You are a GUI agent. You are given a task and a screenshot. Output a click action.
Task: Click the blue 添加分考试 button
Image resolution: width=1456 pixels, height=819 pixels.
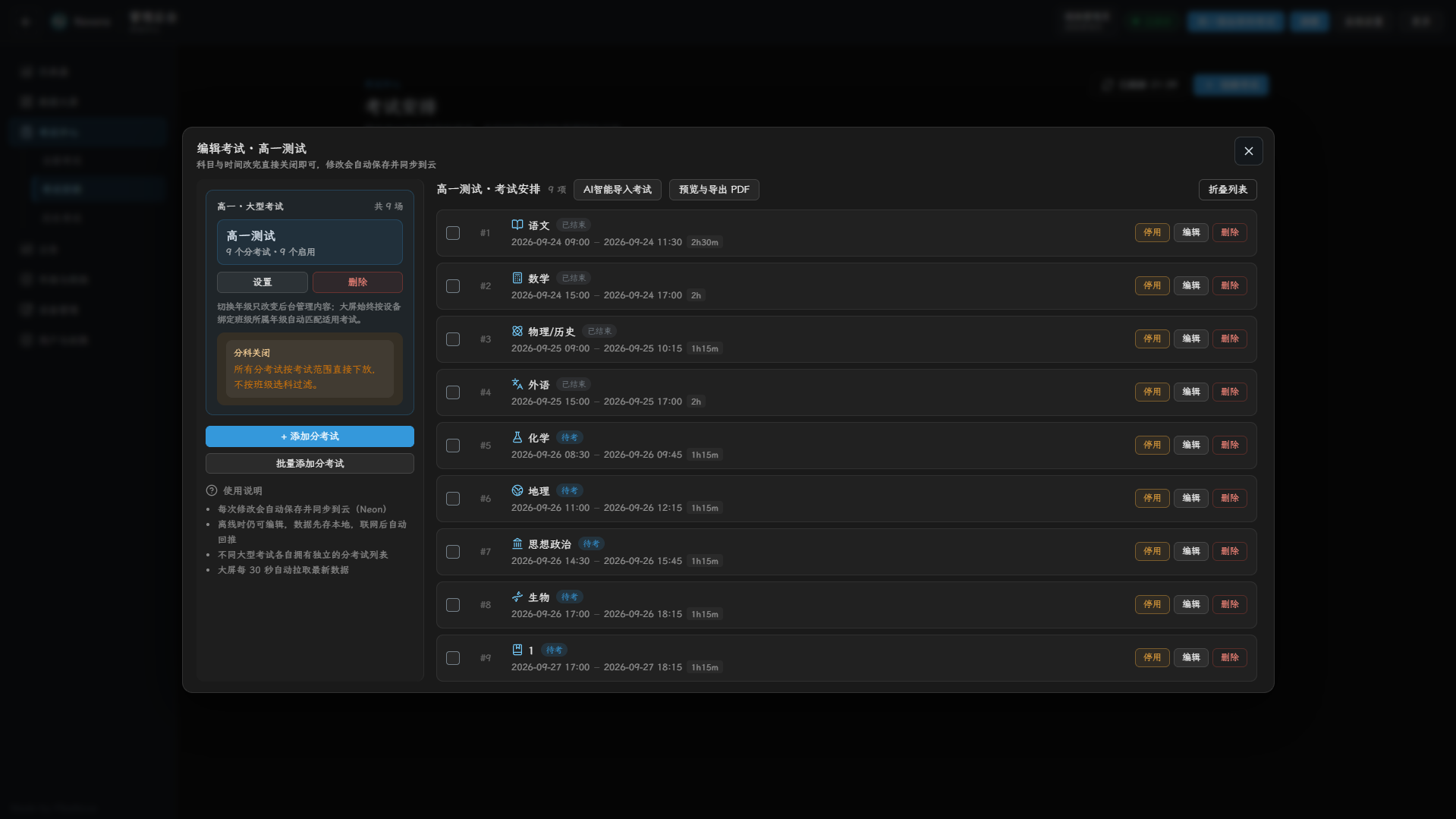pos(310,436)
